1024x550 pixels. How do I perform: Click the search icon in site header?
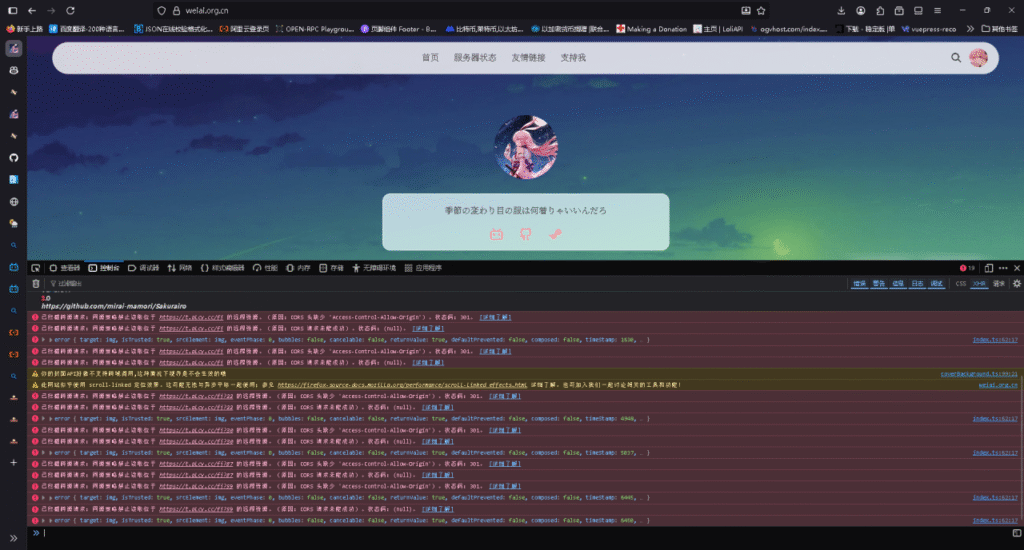[x=956, y=58]
